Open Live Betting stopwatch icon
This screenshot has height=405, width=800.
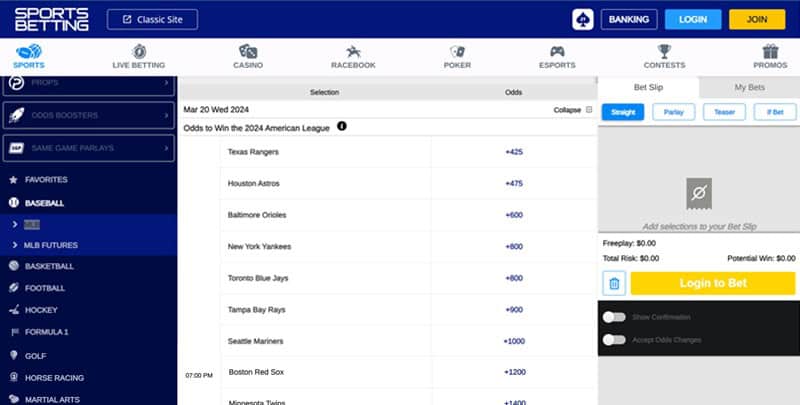point(139,52)
